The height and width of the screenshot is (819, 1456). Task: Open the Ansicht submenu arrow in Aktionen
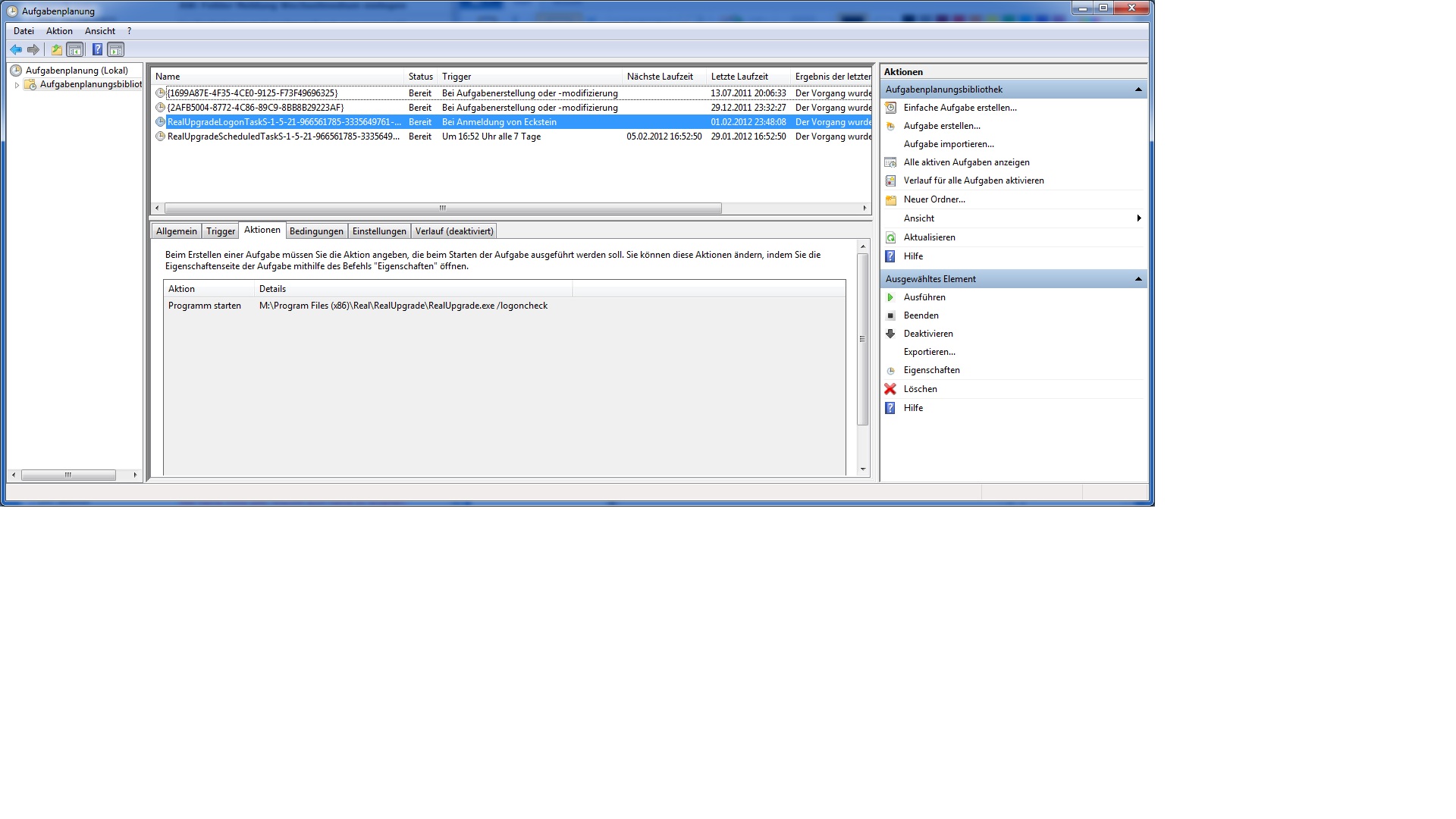[1138, 218]
